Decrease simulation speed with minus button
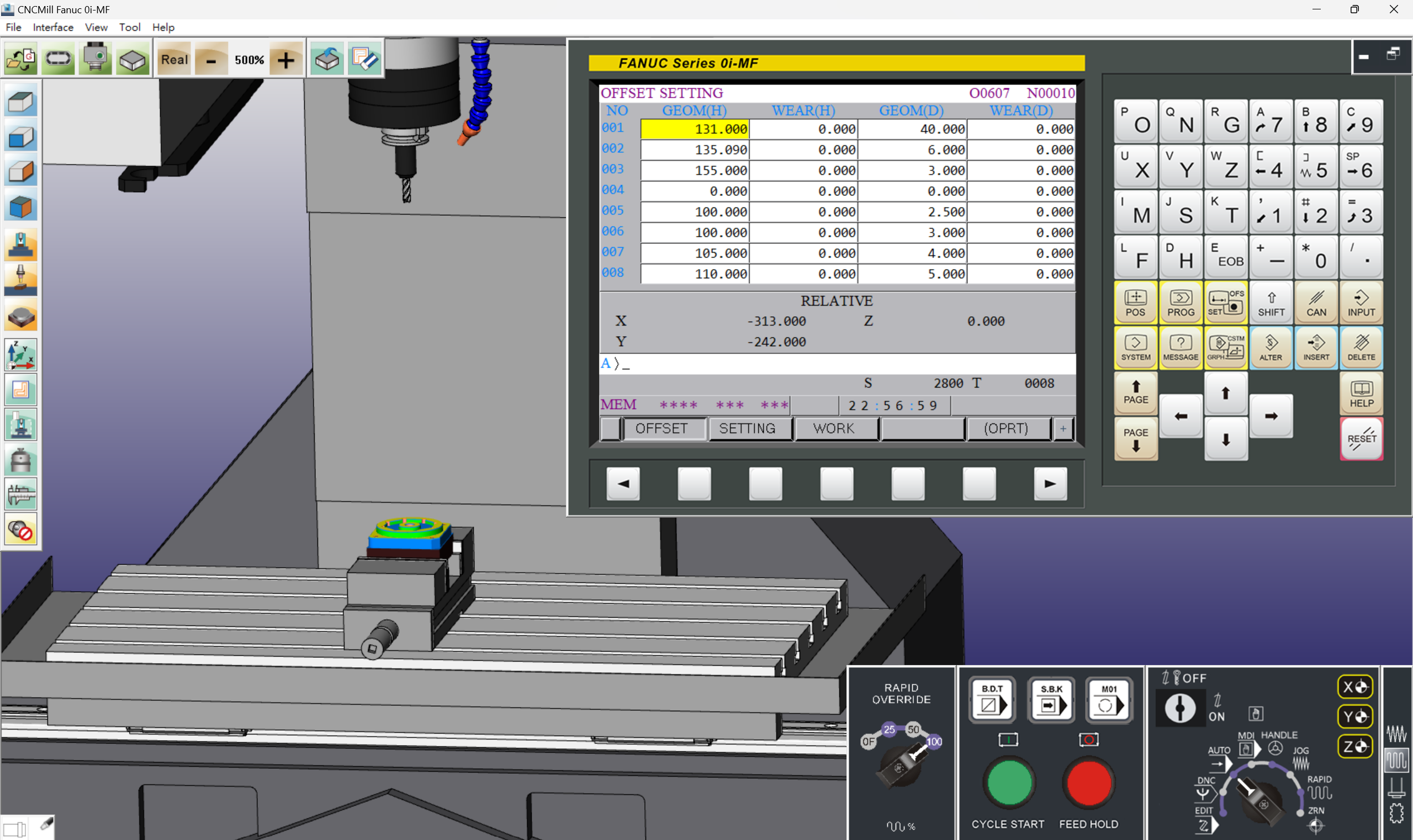This screenshot has height=840, width=1413. 211,60
